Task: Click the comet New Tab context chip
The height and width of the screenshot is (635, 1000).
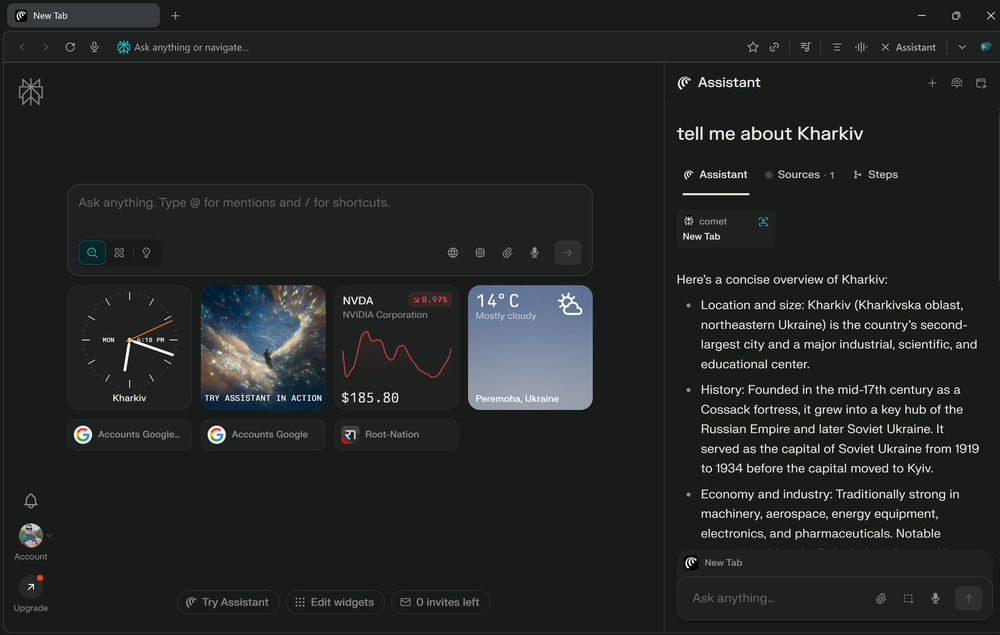Action: point(725,229)
